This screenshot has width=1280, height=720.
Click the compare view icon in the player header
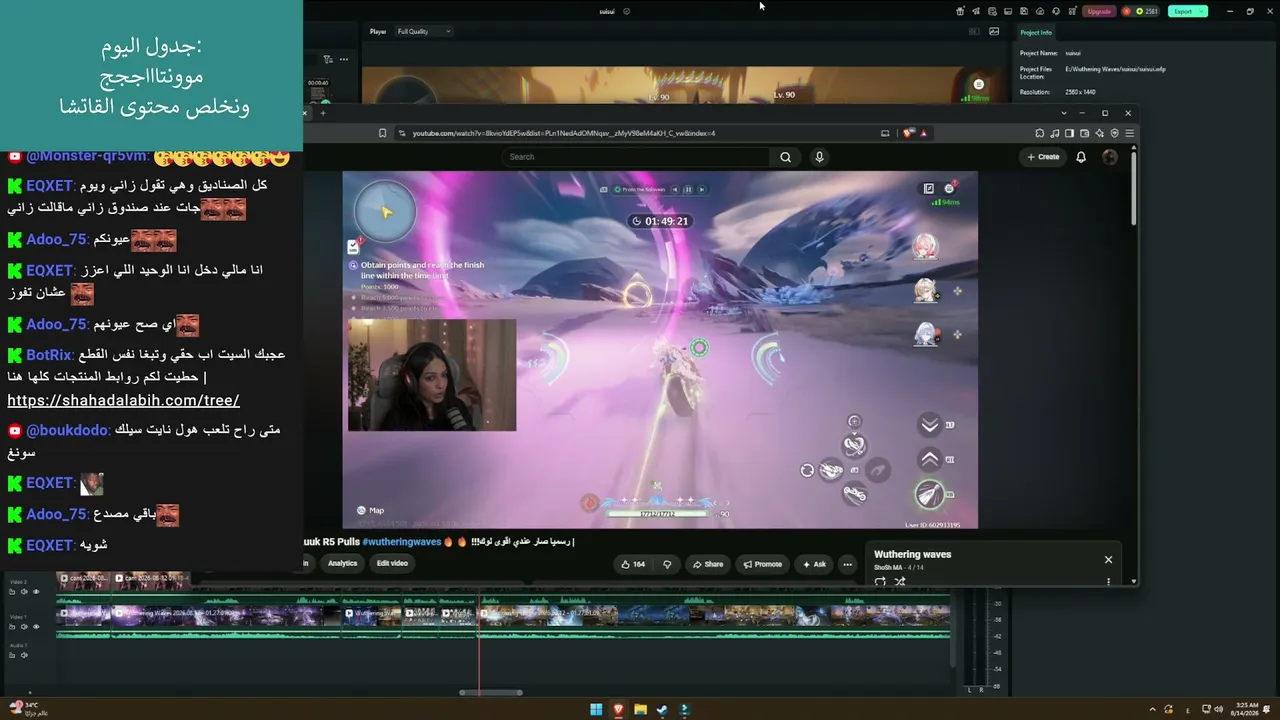(x=974, y=31)
